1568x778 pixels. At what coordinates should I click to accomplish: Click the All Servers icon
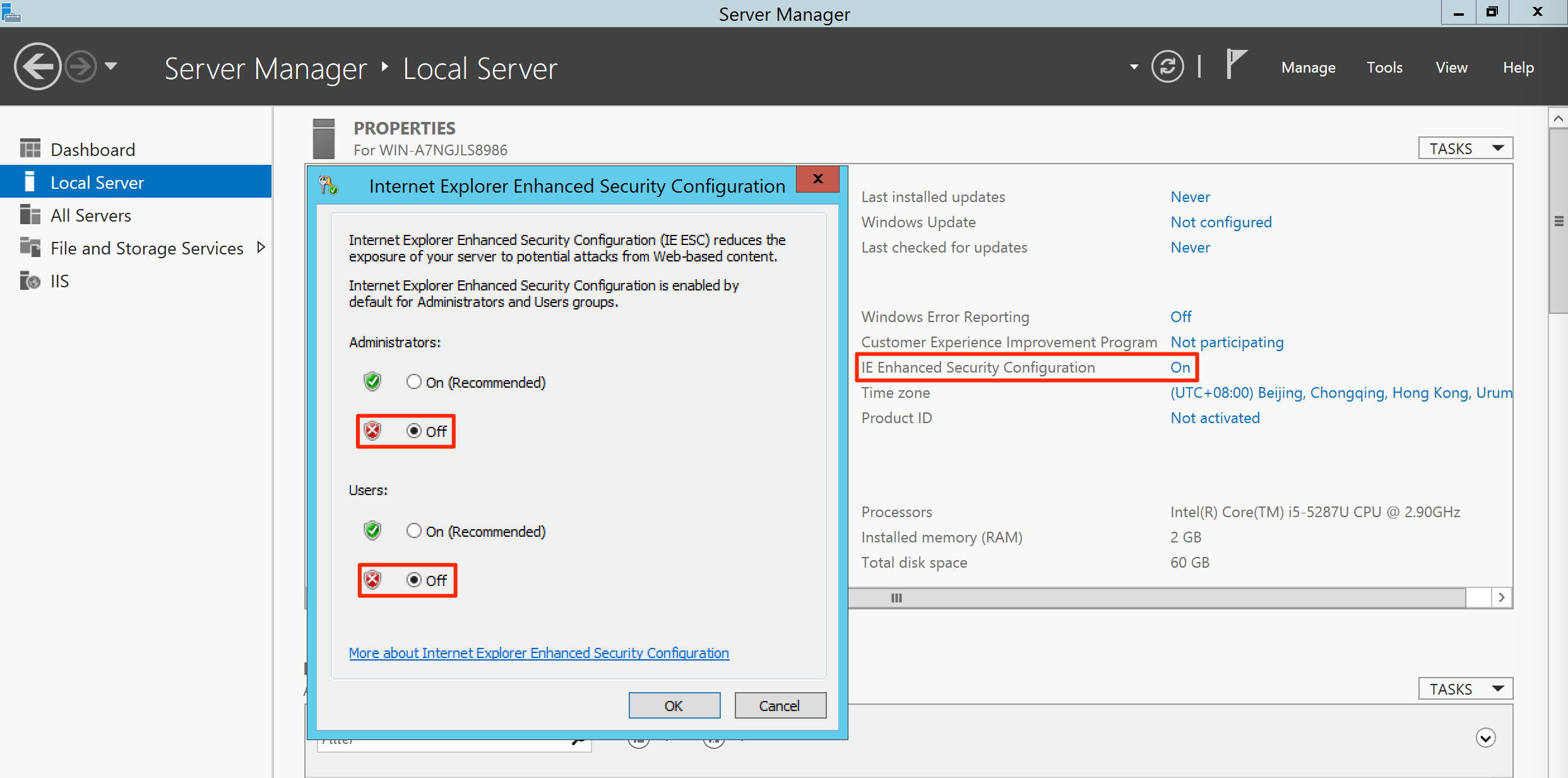30,214
